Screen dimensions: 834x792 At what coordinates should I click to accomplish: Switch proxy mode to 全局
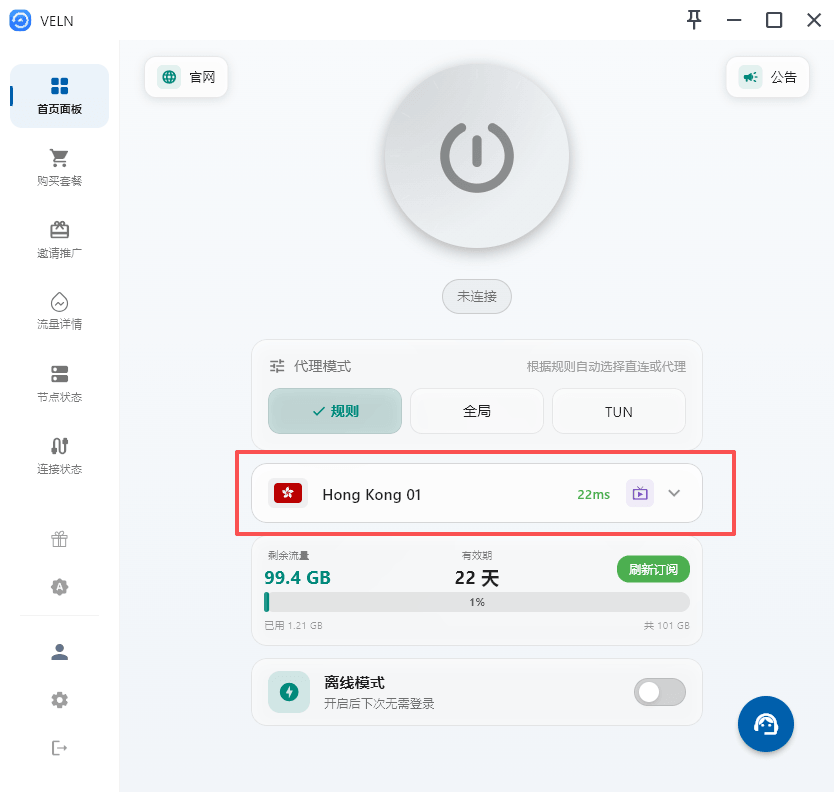(477, 411)
